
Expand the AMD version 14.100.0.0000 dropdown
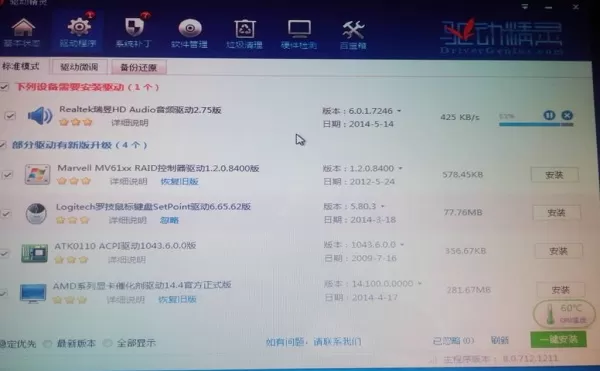420,283
